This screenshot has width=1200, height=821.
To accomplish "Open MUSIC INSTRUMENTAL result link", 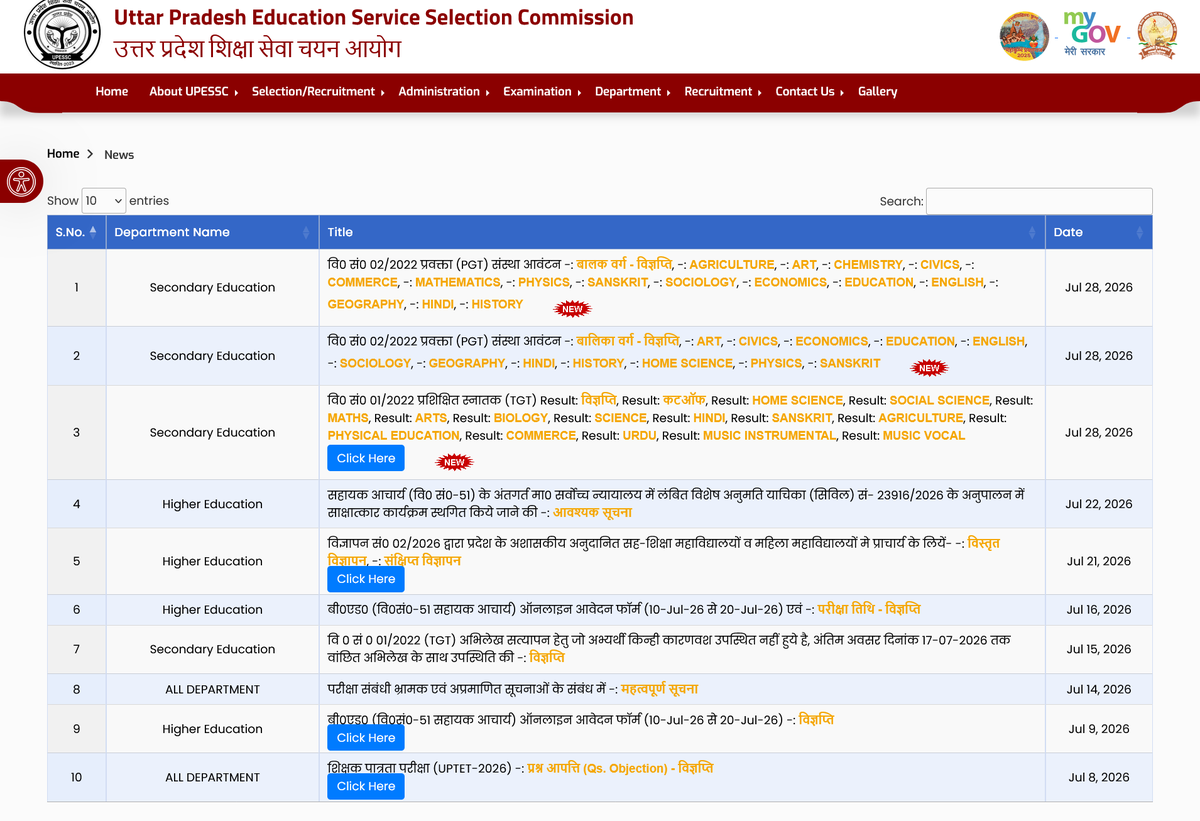I will tap(769, 436).
